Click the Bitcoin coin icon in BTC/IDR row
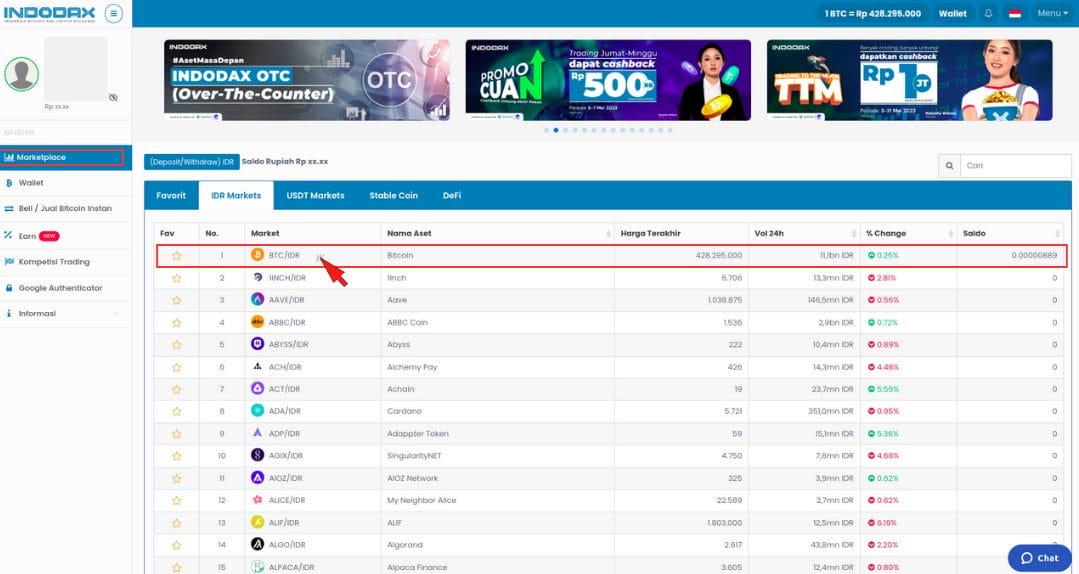This screenshot has height=574, width=1079. pyautogui.click(x=257, y=255)
